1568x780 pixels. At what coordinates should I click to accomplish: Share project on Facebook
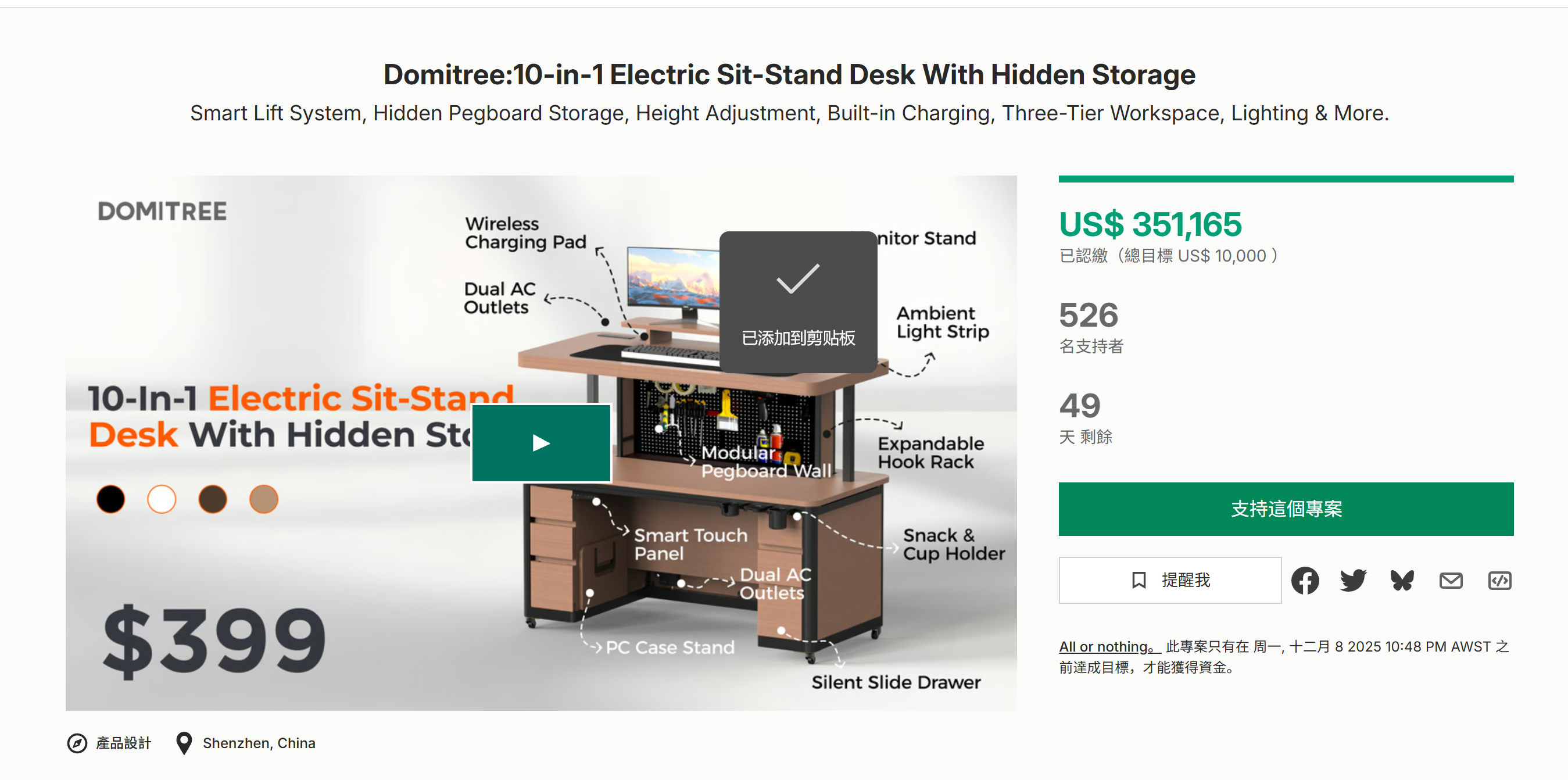coord(1304,580)
